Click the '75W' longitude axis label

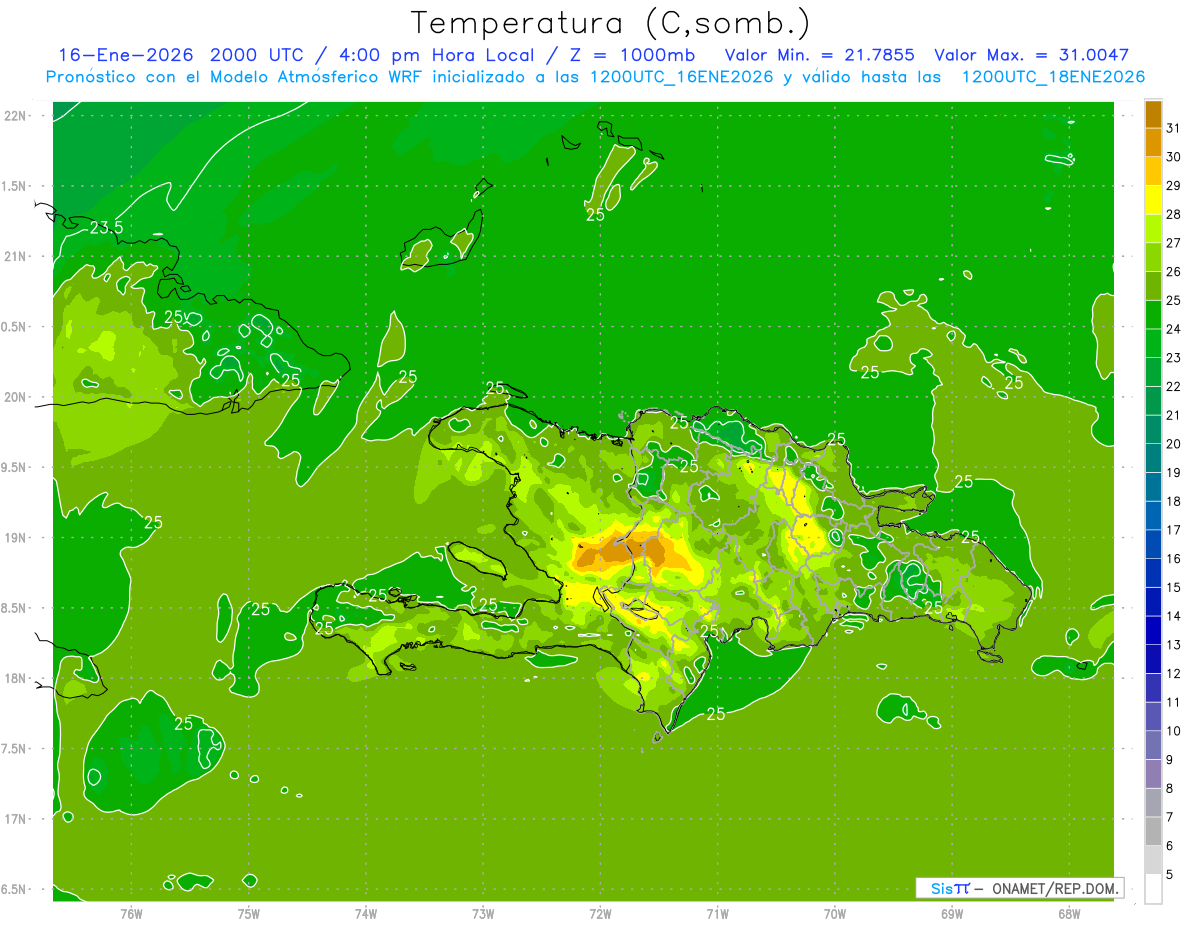coord(249,914)
